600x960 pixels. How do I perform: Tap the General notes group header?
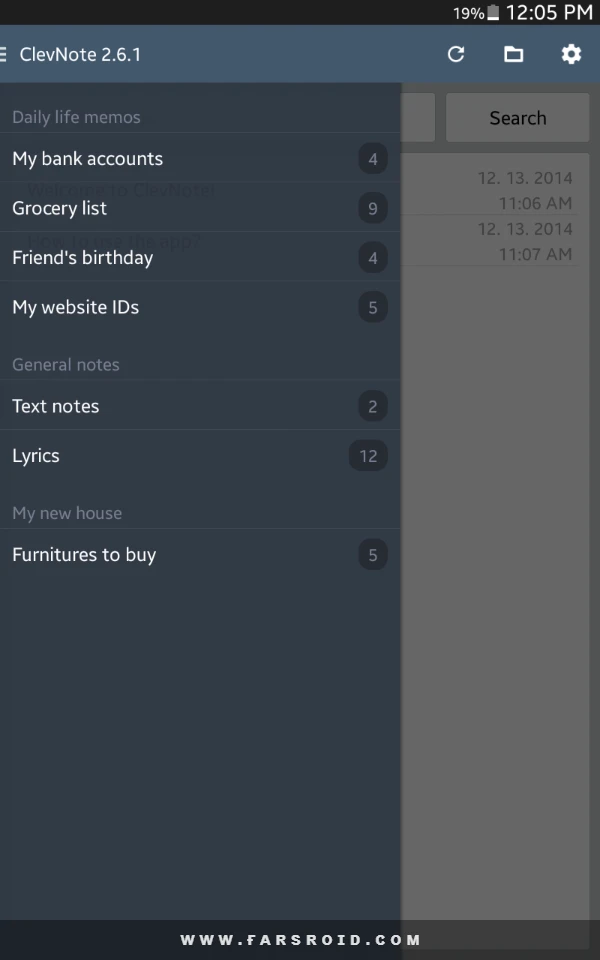click(x=66, y=364)
